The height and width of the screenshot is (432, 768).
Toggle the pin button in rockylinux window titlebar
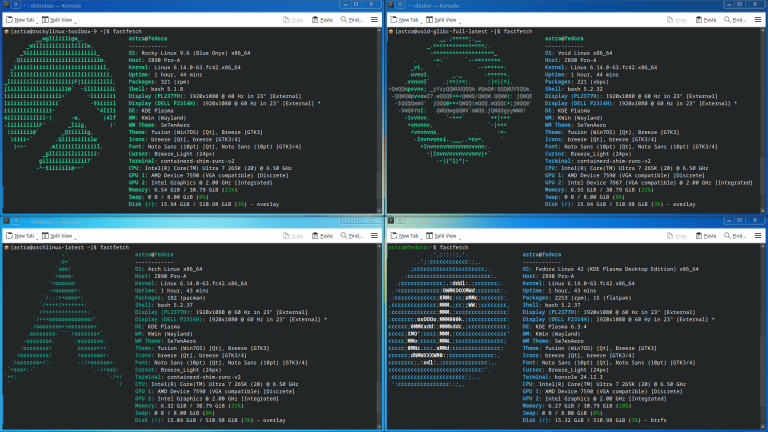[16, 4]
